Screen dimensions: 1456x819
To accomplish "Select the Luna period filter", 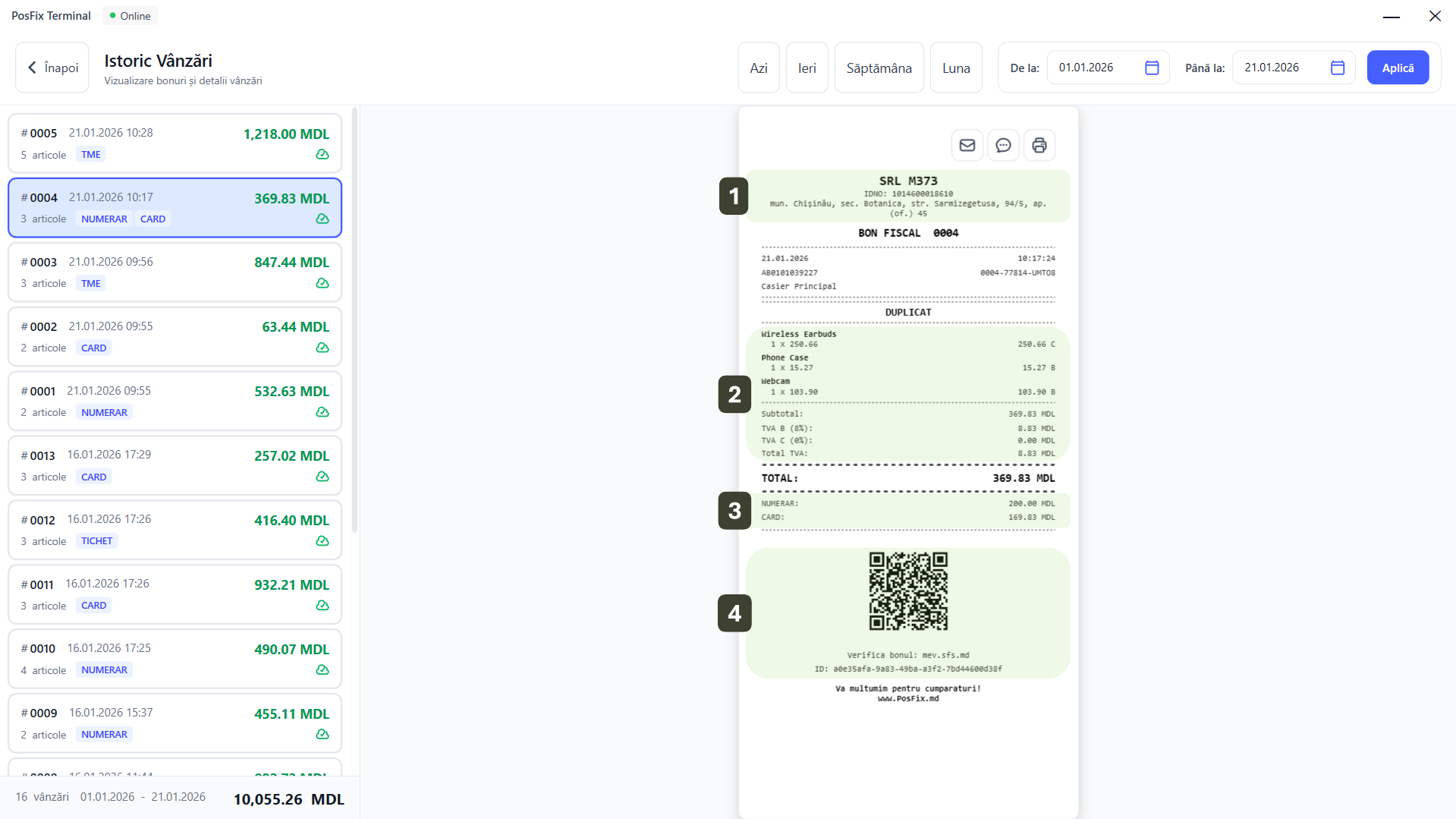I will (956, 68).
